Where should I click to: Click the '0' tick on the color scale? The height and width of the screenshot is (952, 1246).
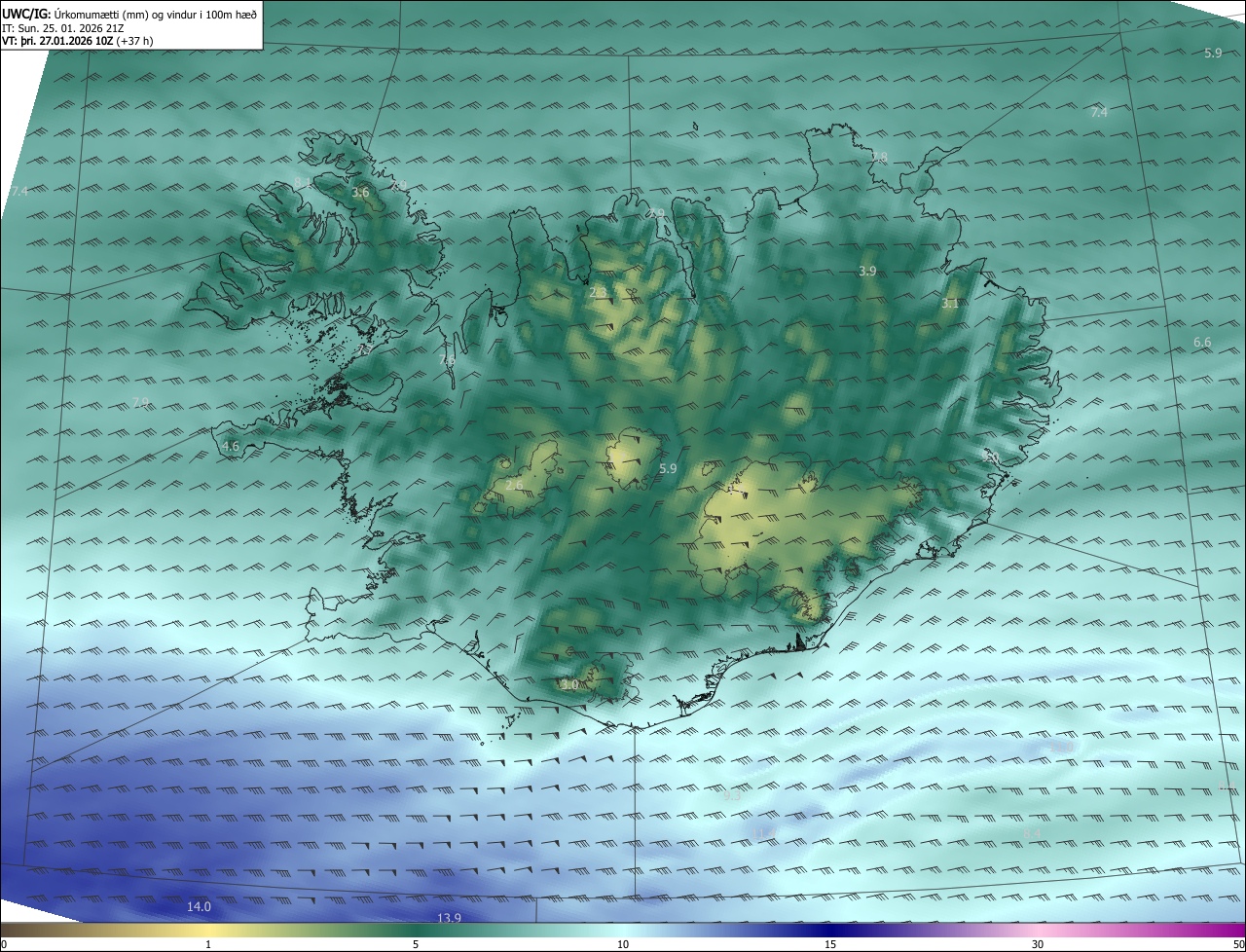(4, 944)
